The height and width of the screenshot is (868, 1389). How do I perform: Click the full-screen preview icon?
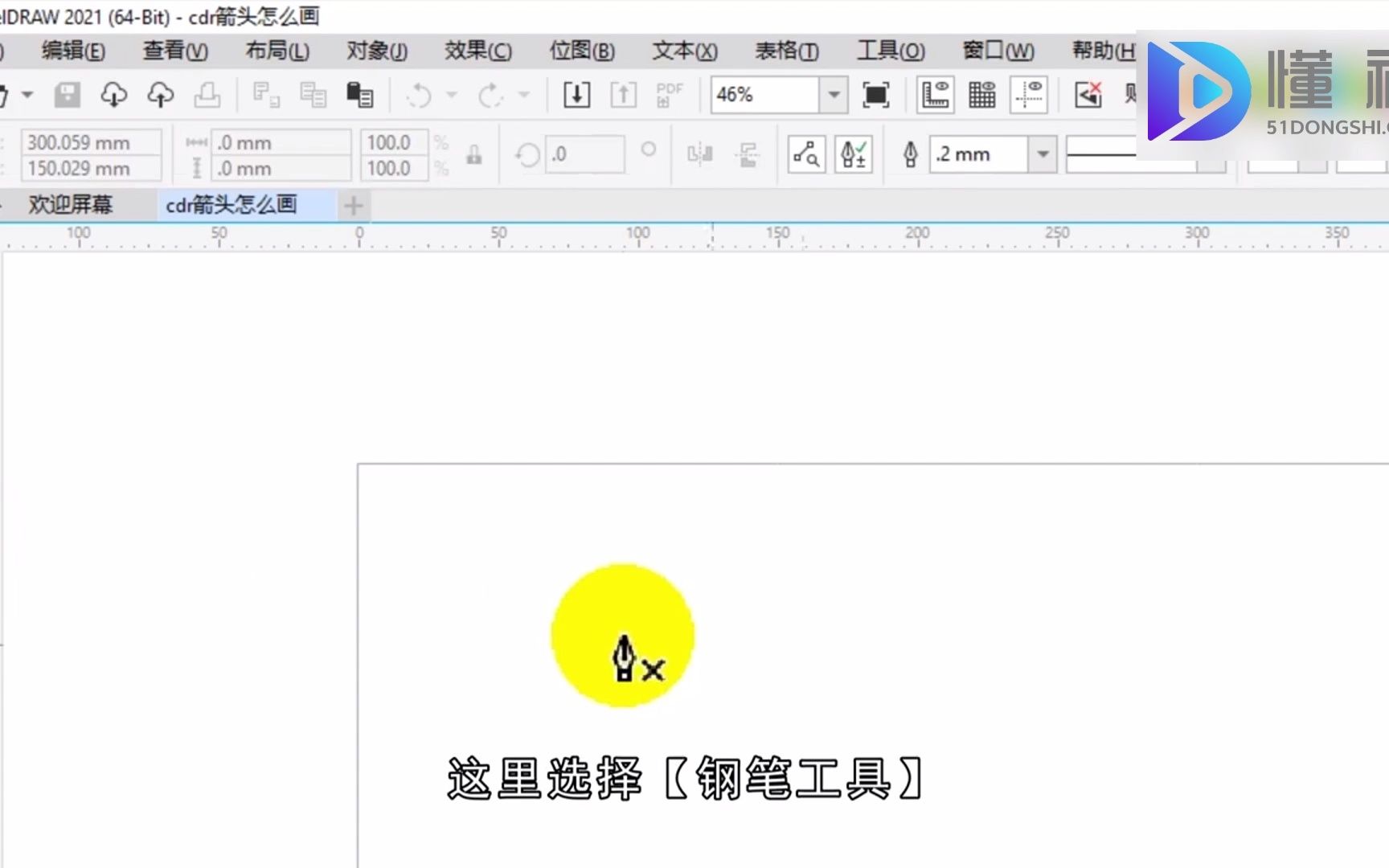[875, 95]
